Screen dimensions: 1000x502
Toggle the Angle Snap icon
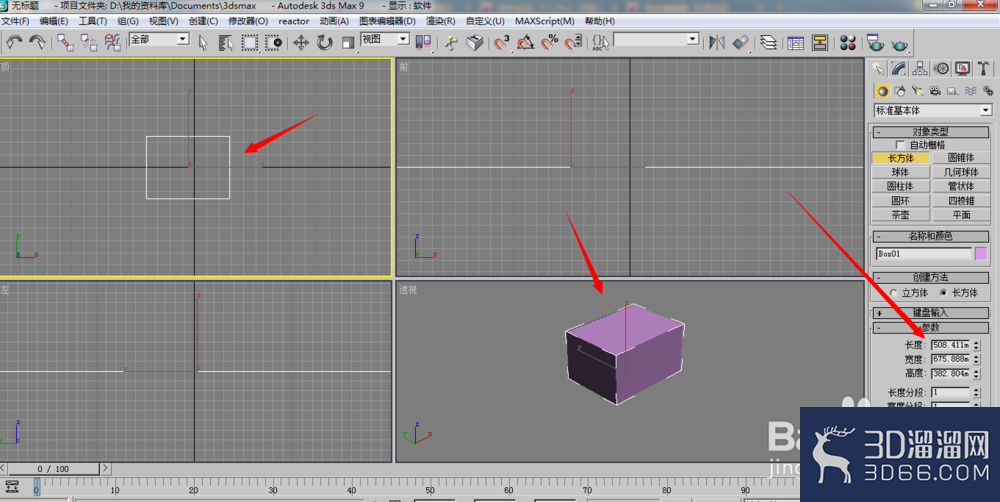[526, 43]
